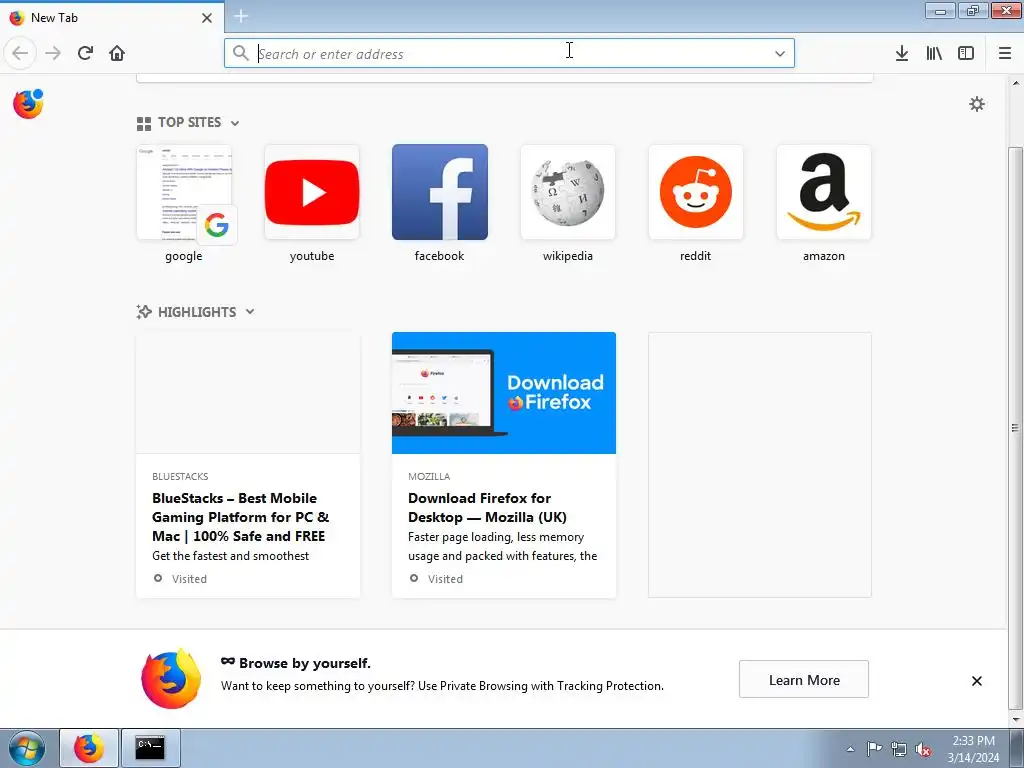
Task: Click the Learn More button
Action: (804, 679)
